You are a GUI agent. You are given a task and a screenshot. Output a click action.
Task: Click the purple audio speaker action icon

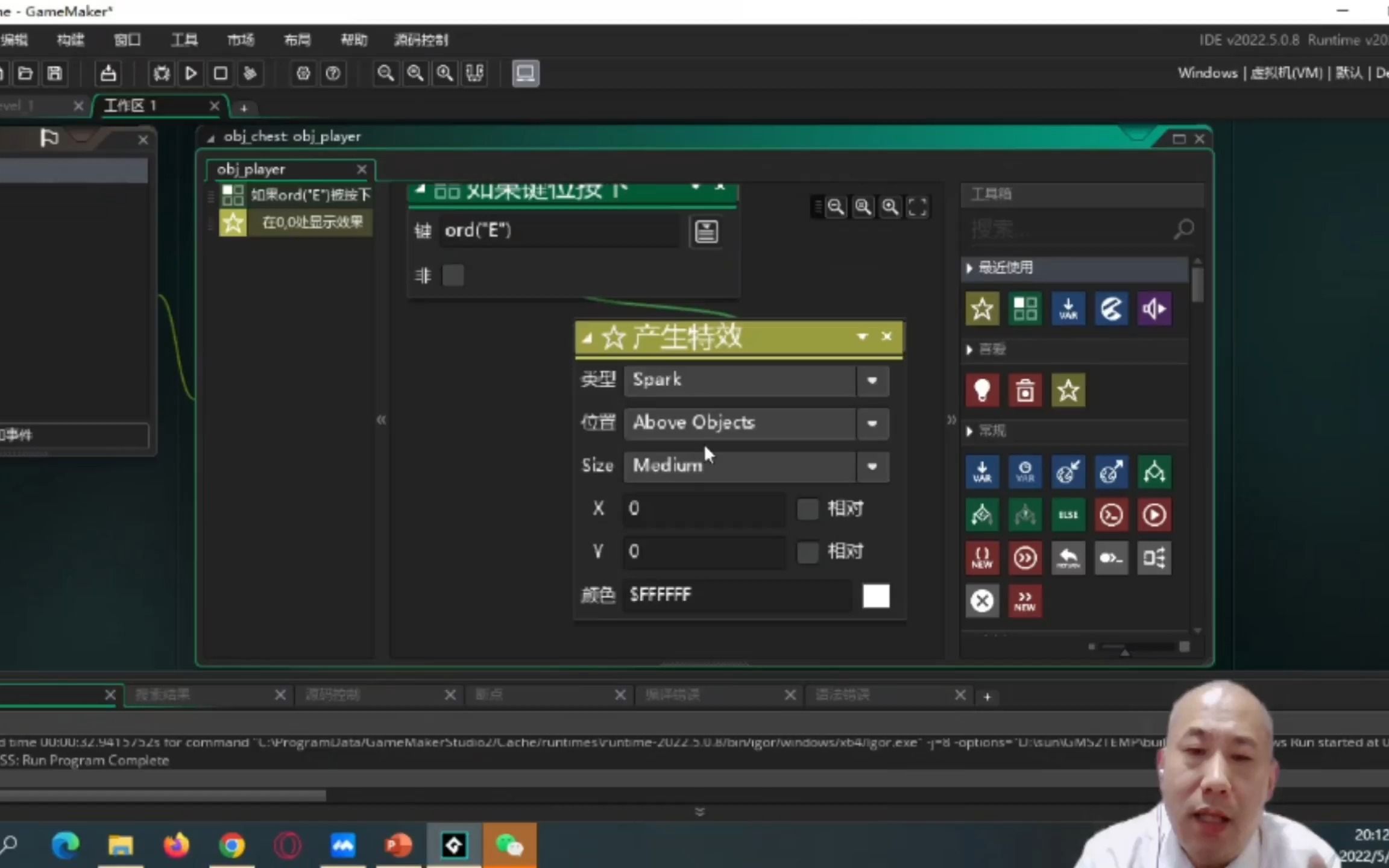click(x=1154, y=309)
